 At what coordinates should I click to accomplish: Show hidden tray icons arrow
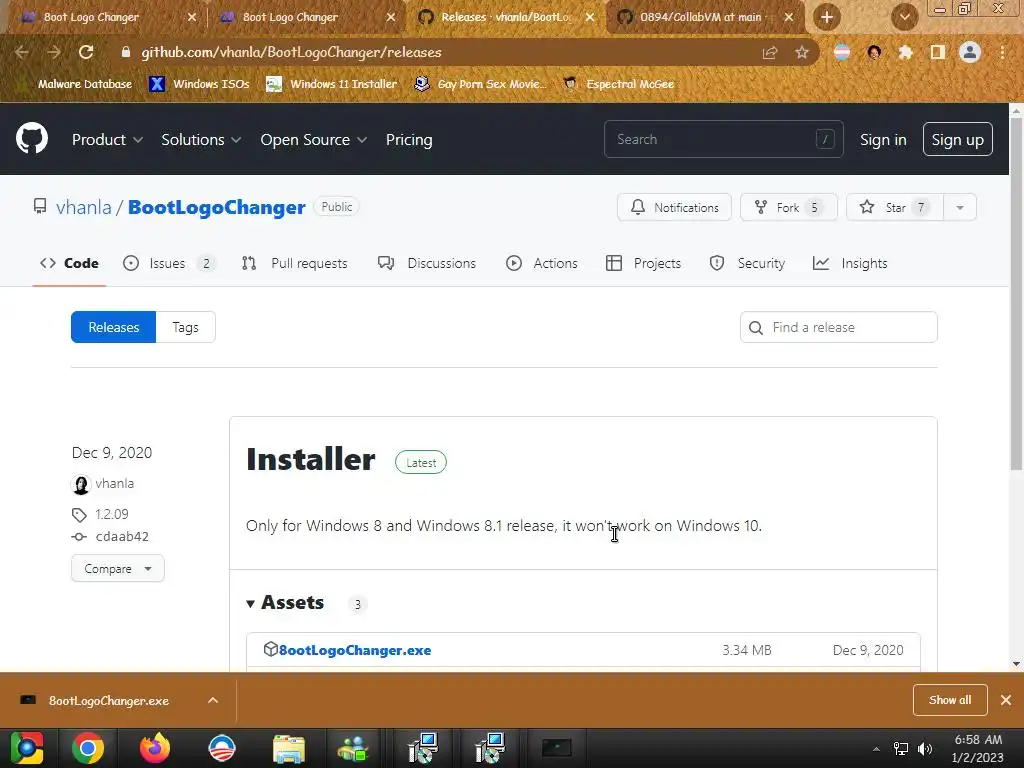tap(876, 749)
